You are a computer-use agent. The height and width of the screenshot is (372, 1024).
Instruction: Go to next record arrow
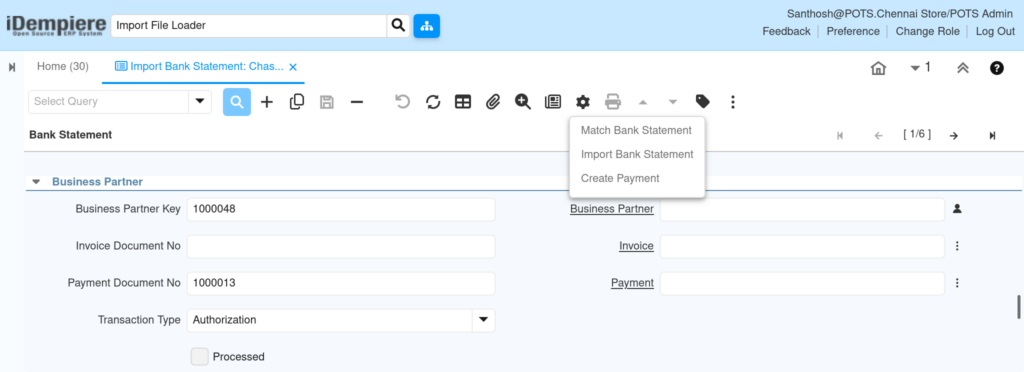(x=953, y=135)
